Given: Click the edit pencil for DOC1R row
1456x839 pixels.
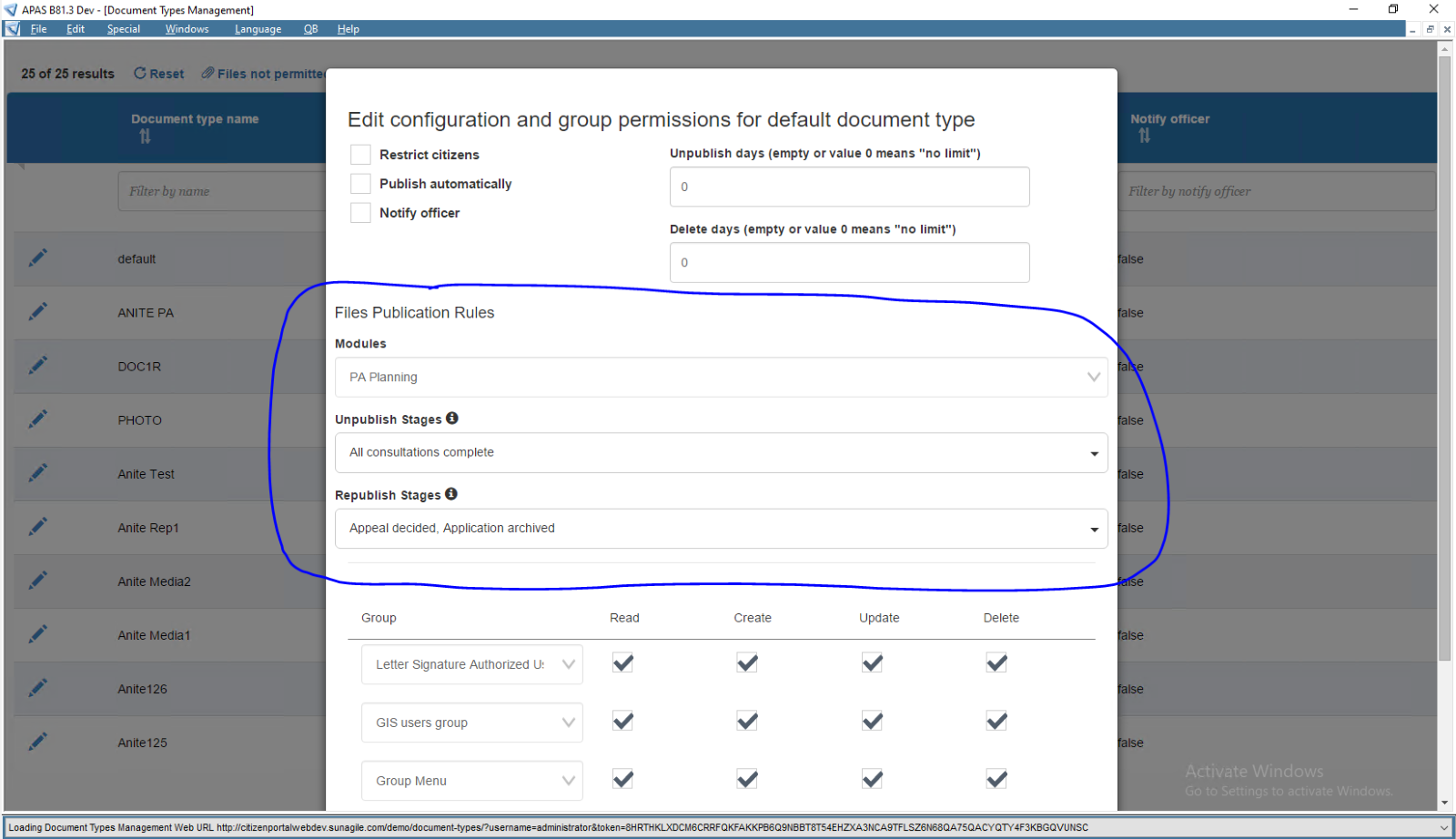Looking at the screenshot, I should pos(37,366).
